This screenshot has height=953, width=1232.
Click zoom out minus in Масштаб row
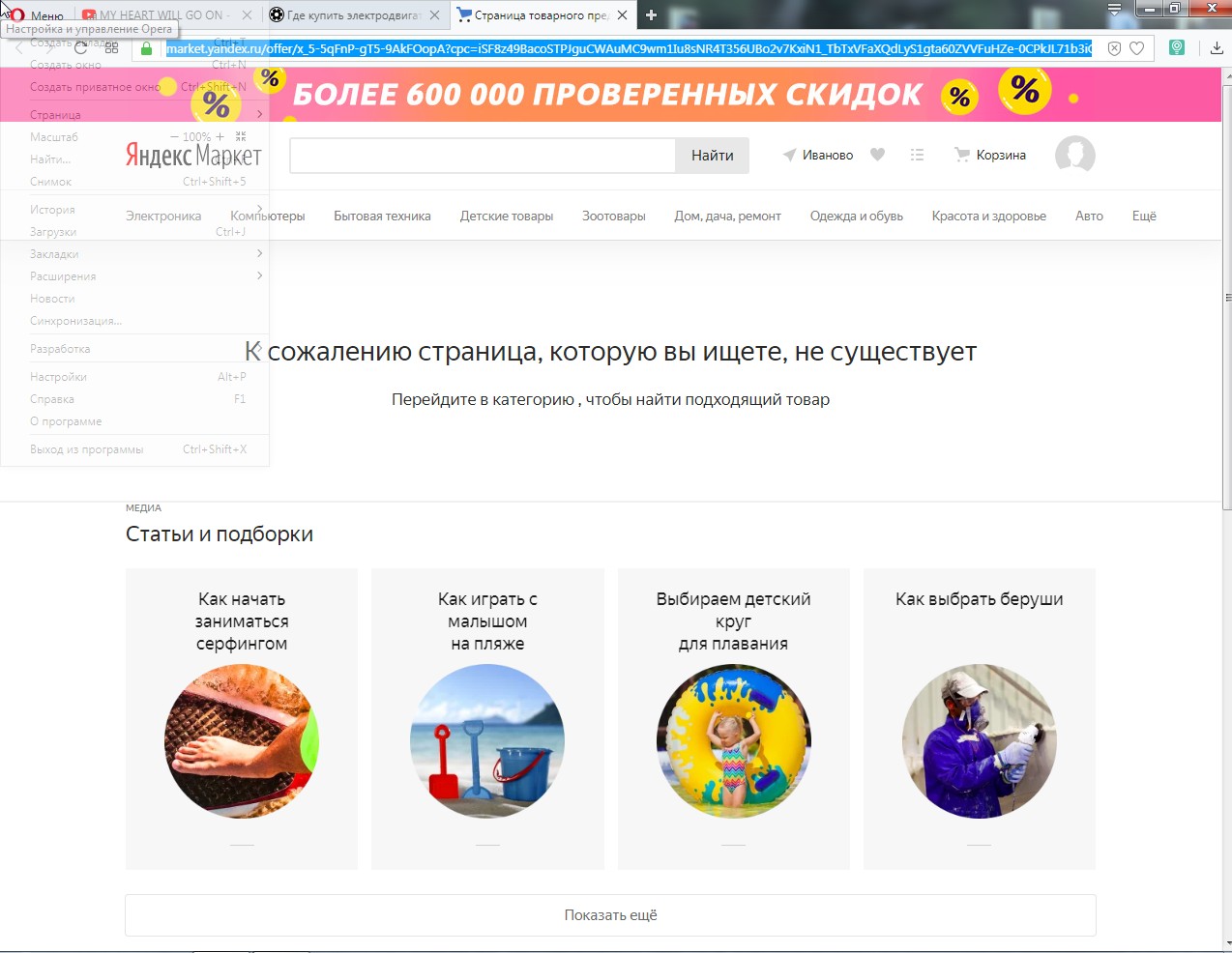click(x=174, y=137)
